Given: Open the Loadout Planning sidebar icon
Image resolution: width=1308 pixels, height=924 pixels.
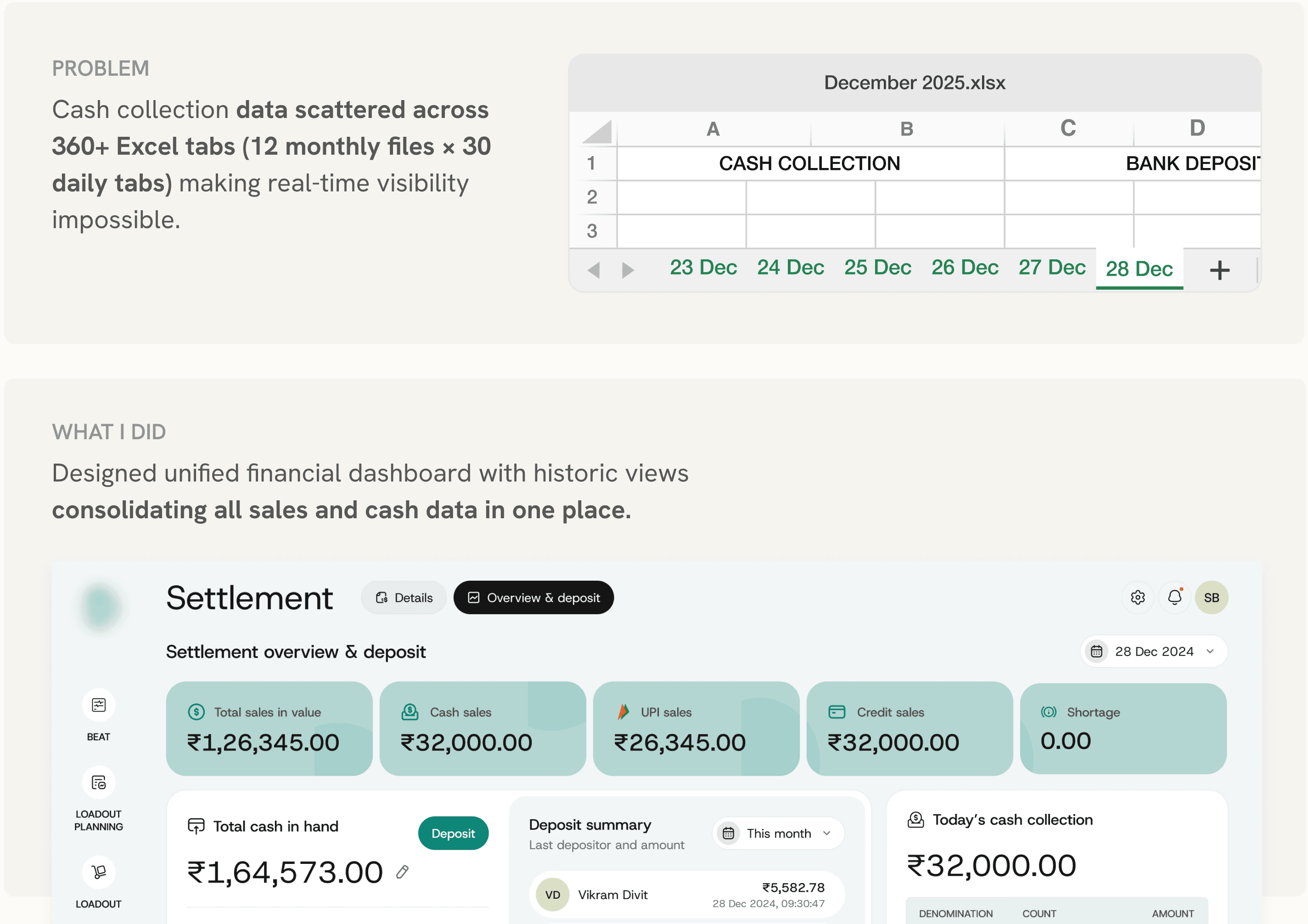Looking at the screenshot, I should point(99,783).
